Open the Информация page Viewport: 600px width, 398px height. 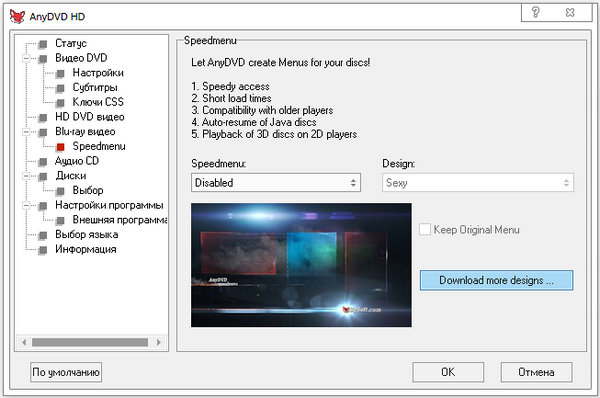(86, 249)
